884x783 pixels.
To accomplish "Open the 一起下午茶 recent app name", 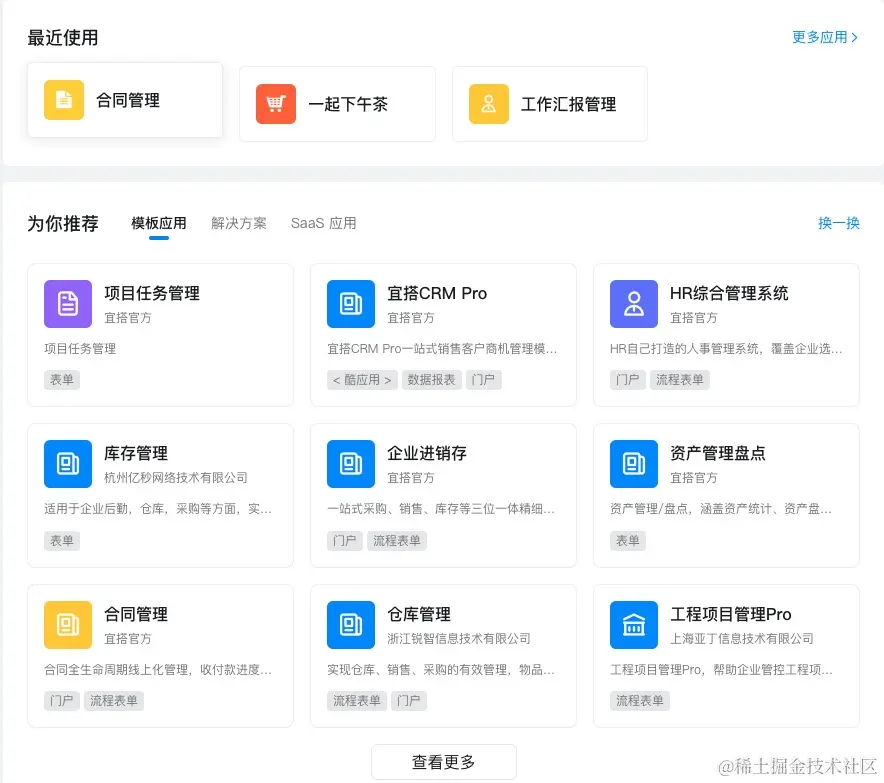I will pos(348,104).
